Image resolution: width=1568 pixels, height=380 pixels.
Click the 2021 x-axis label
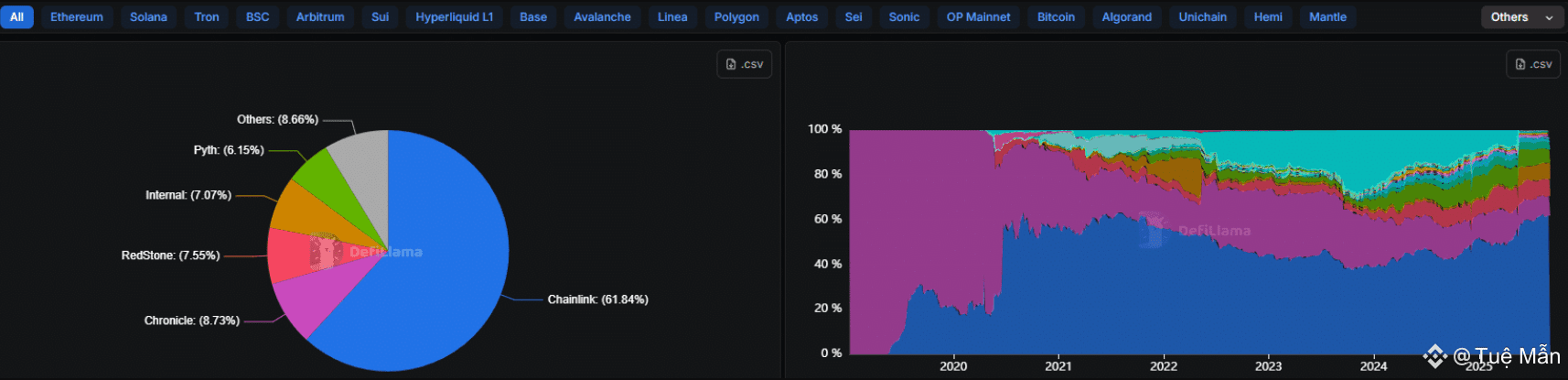[x=1058, y=366]
